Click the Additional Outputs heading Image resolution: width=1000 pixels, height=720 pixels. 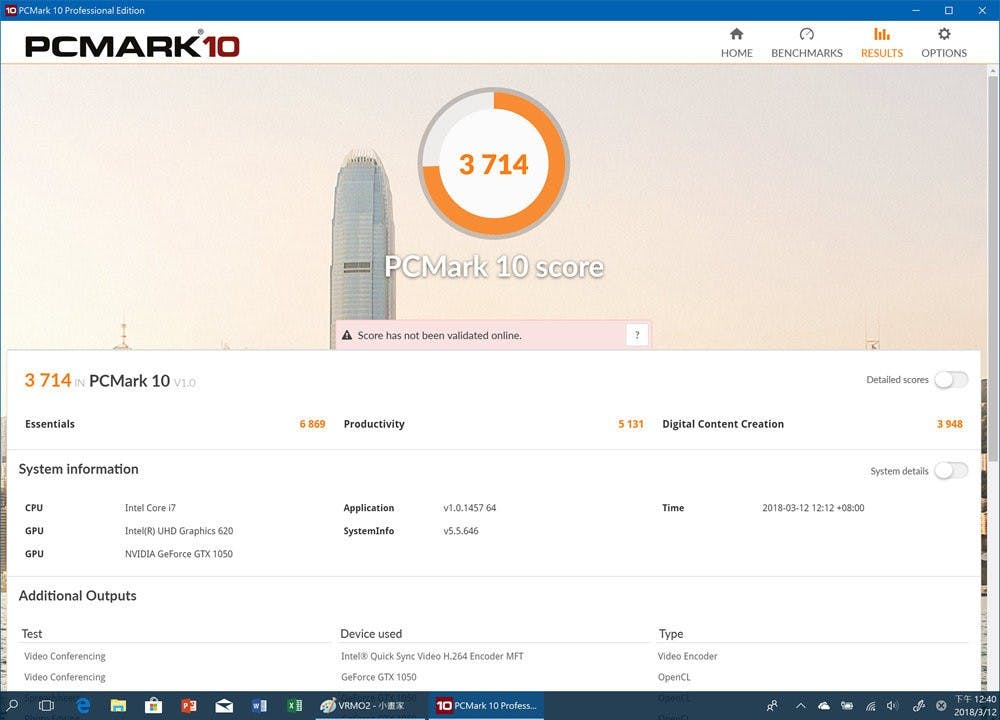77,595
